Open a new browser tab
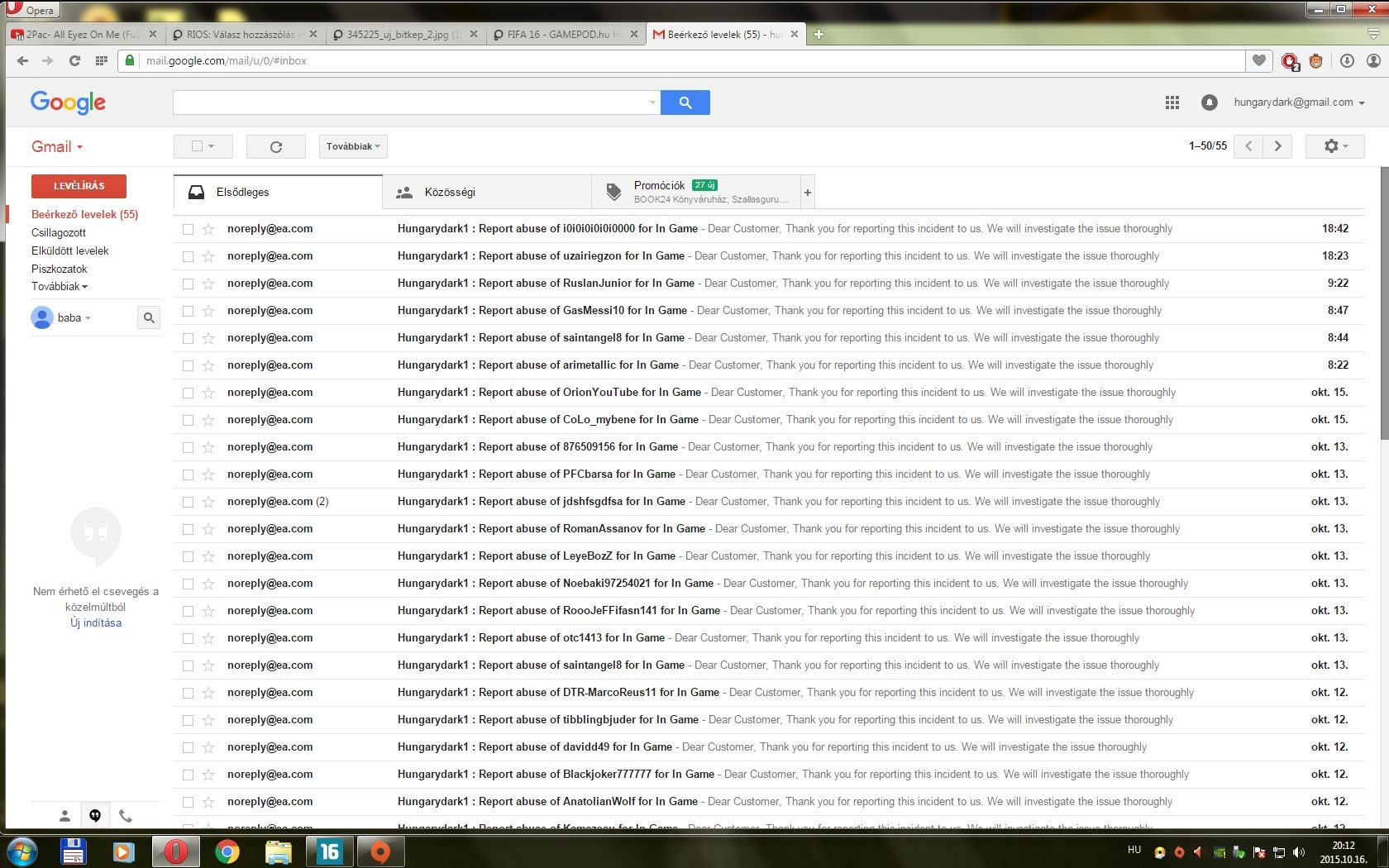The image size is (1389, 868). click(x=819, y=34)
